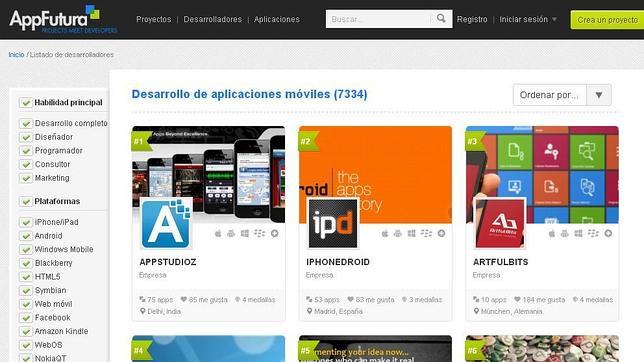The width and height of the screenshot is (644, 362).
Task: Toggle the WebOS checkbox
Action: pos(25,345)
